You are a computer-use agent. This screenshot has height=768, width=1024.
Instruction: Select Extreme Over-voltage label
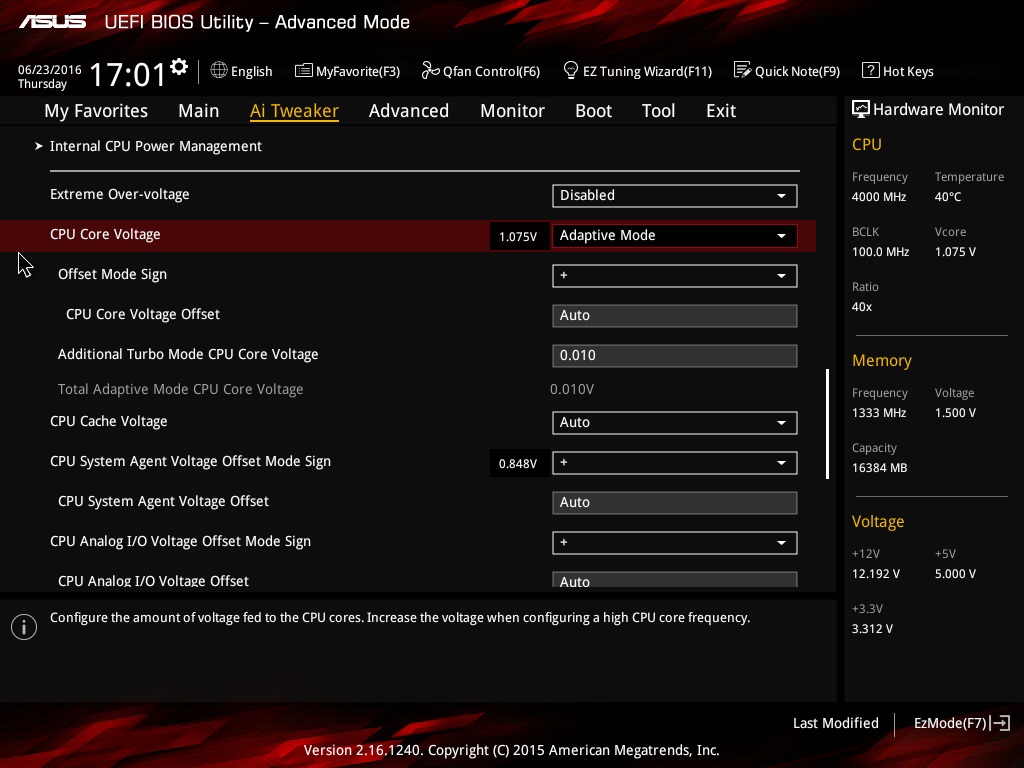[x=120, y=195]
